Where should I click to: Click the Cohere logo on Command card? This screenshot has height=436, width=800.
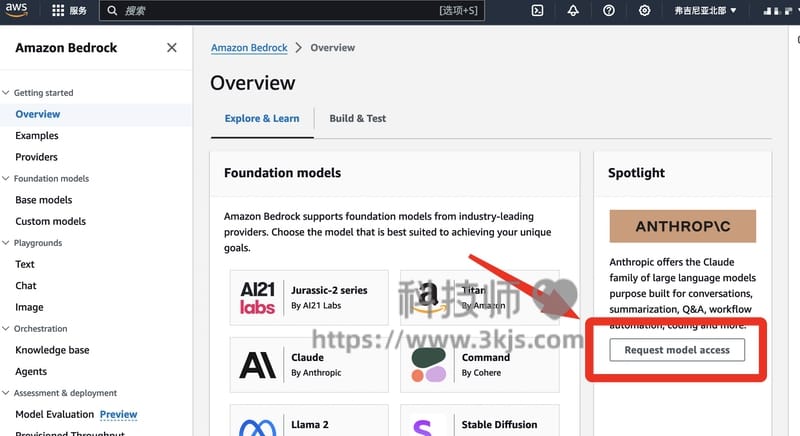click(x=429, y=365)
